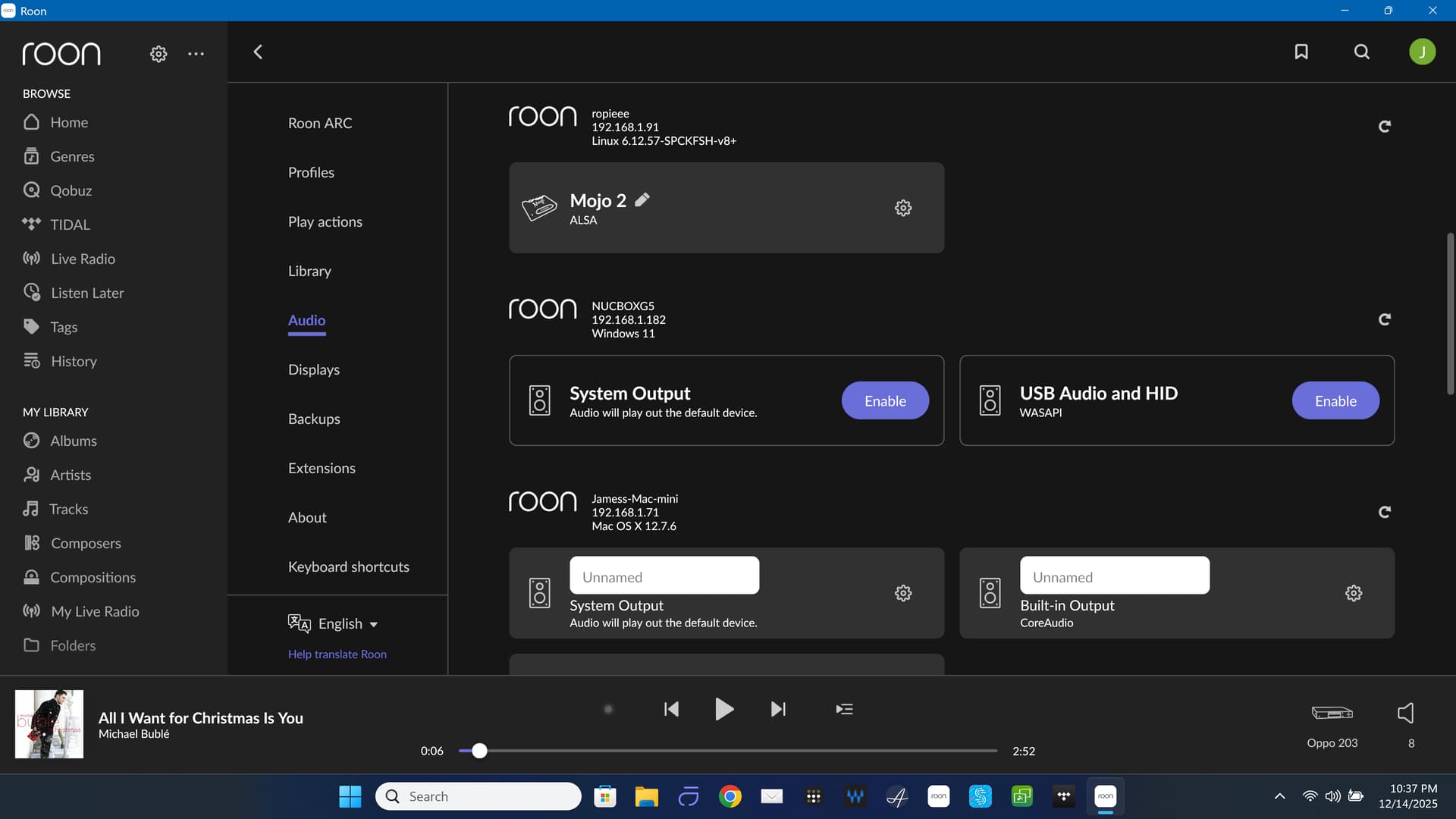Open the play queue icon
This screenshot has height=819, width=1456.
click(x=844, y=709)
